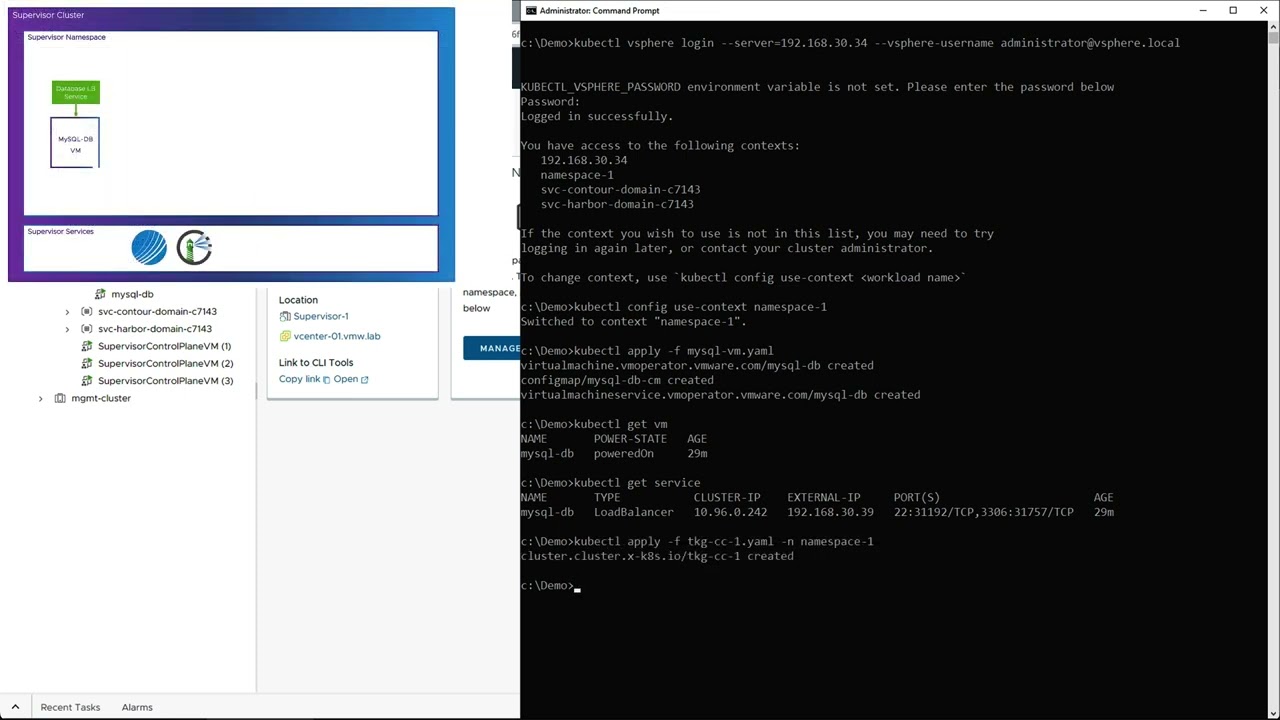Click 'Logged in successfully.' text
Screen dimensions: 1280x720
coord(597,116)
